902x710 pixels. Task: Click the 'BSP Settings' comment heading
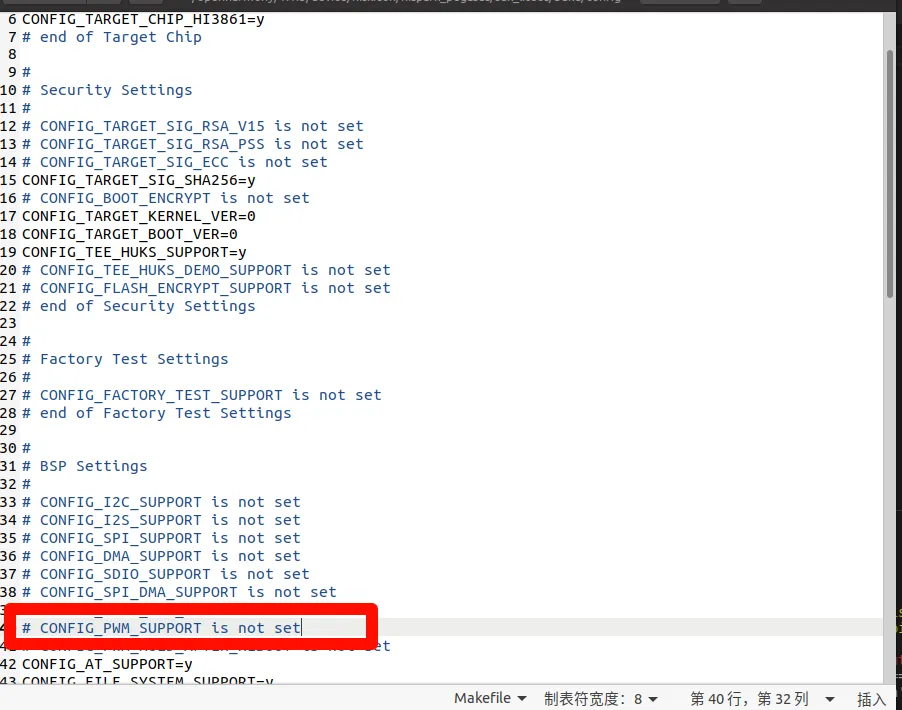click(93, 466)
